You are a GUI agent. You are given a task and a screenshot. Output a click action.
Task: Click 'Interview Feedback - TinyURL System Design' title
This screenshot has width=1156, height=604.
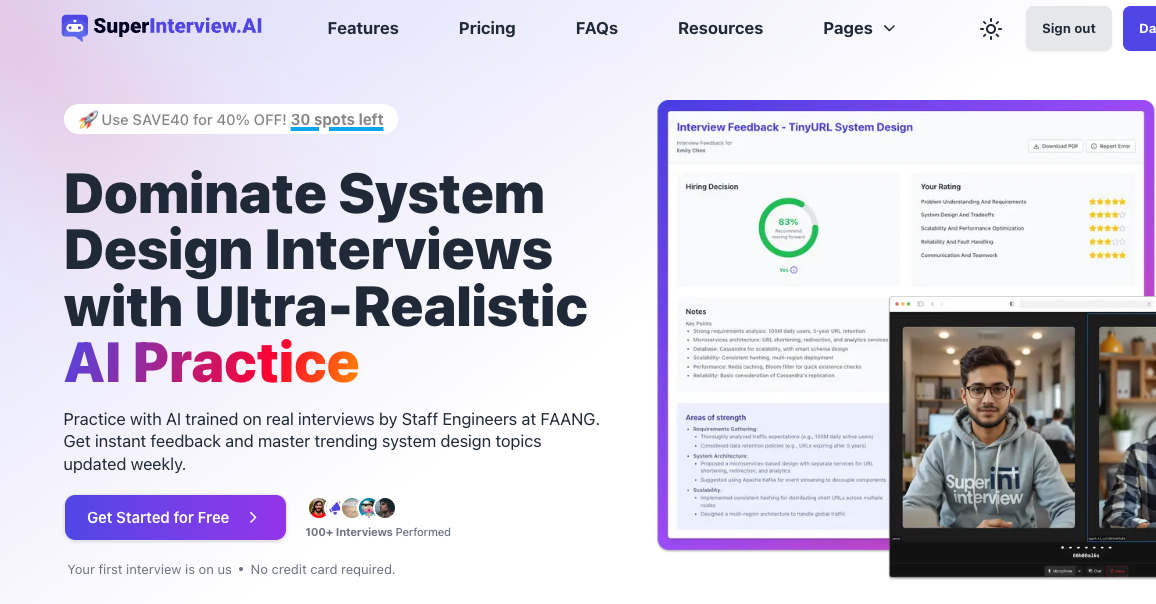[795, 127]
